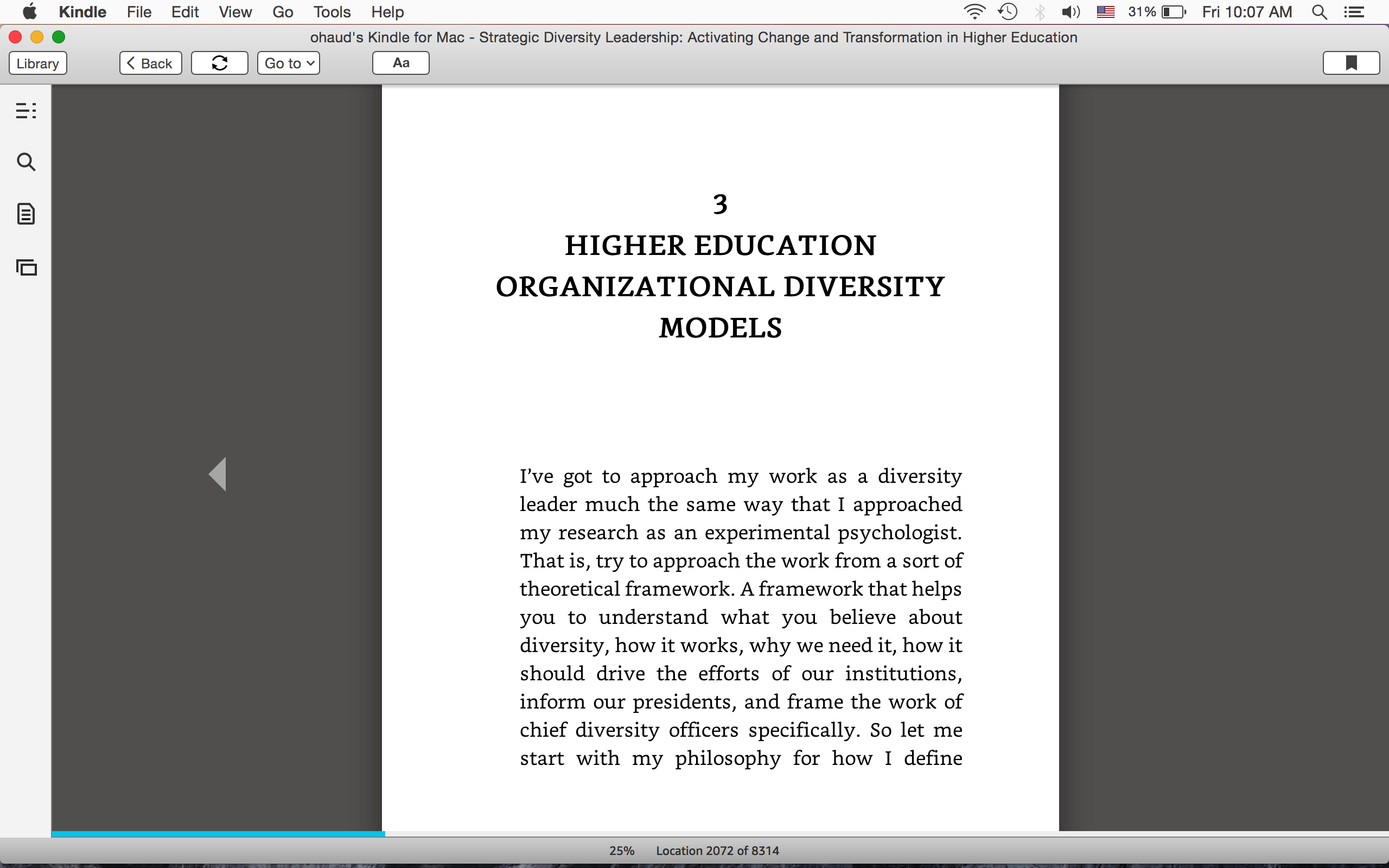Screen dimensions: 1389x868
Task: Open the Go menu
Action: pyautogui.click(x=283, y=12)
